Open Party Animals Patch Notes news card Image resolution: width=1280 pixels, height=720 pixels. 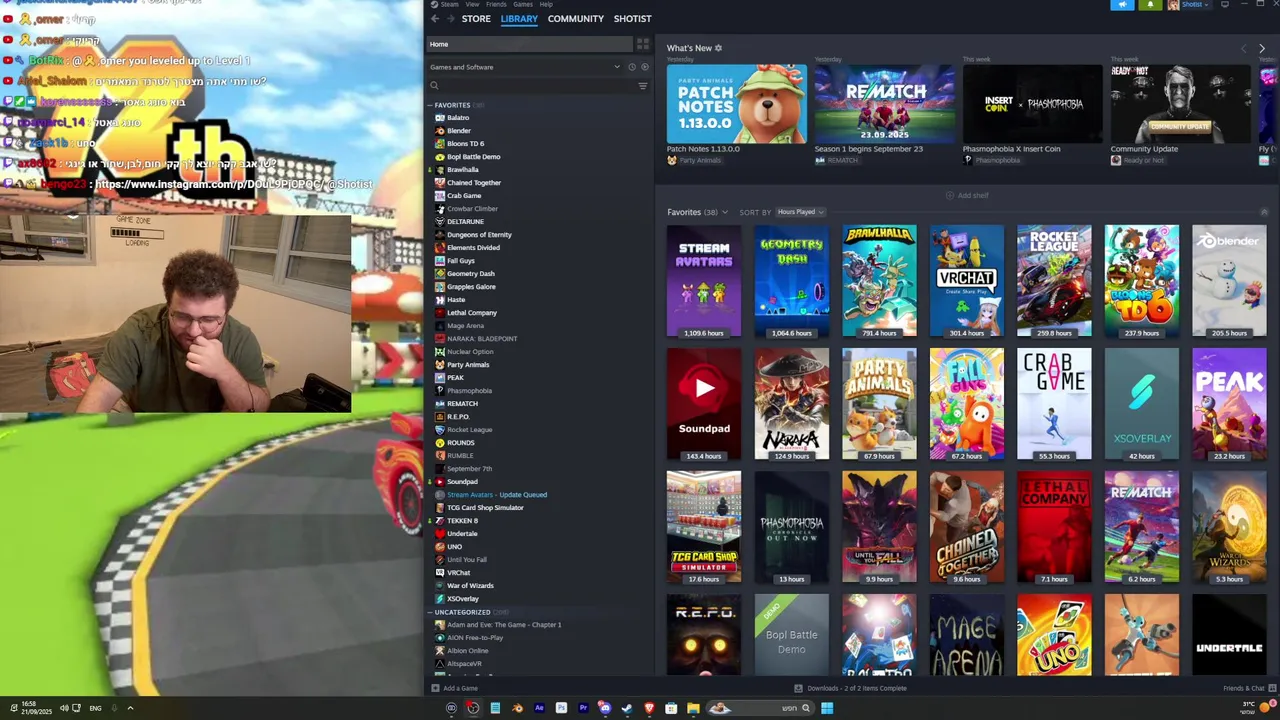coord(737,104)
